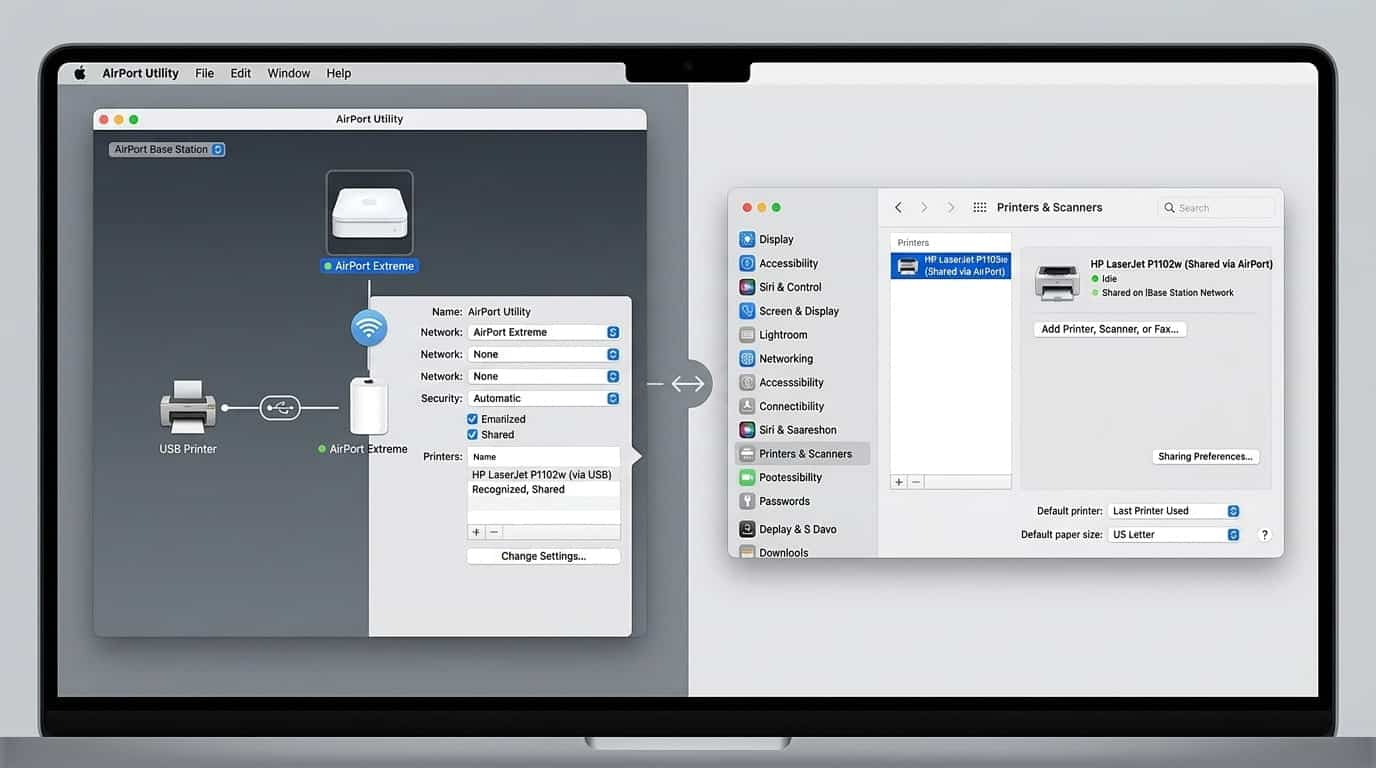The width and height of the screenshot is (1376, 768).
Task: Remove printer via minus under Printers list
Action: pos(915,482)
